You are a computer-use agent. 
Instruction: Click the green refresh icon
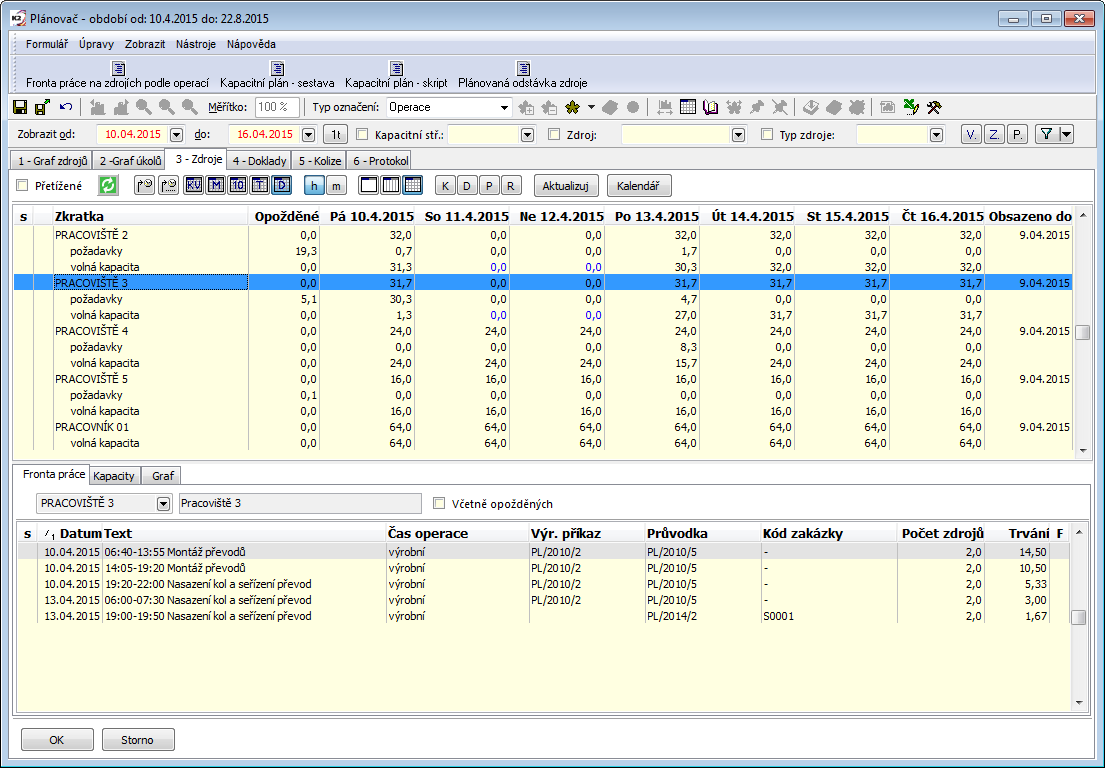tap(107, 185)
